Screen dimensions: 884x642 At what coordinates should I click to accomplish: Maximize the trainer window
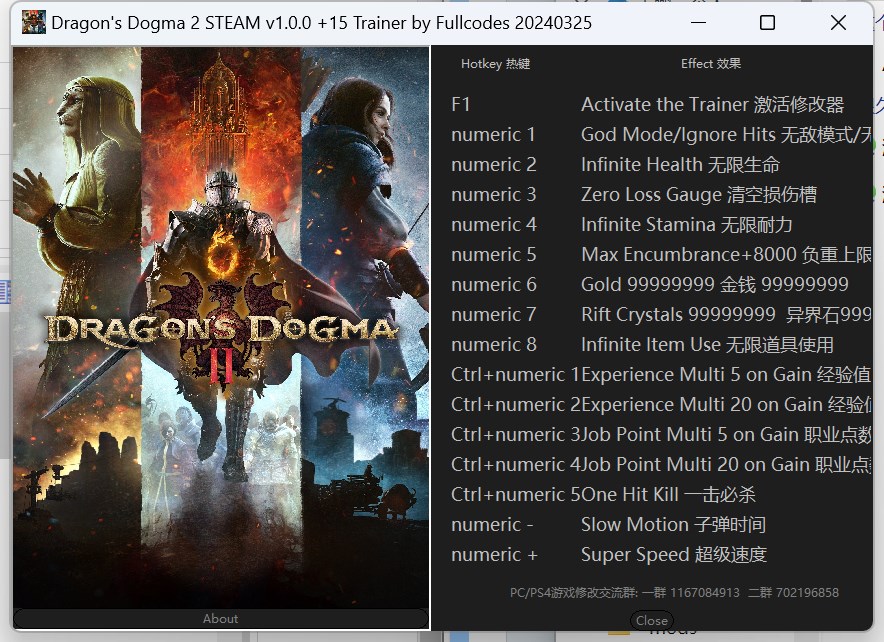pos(767,23)
